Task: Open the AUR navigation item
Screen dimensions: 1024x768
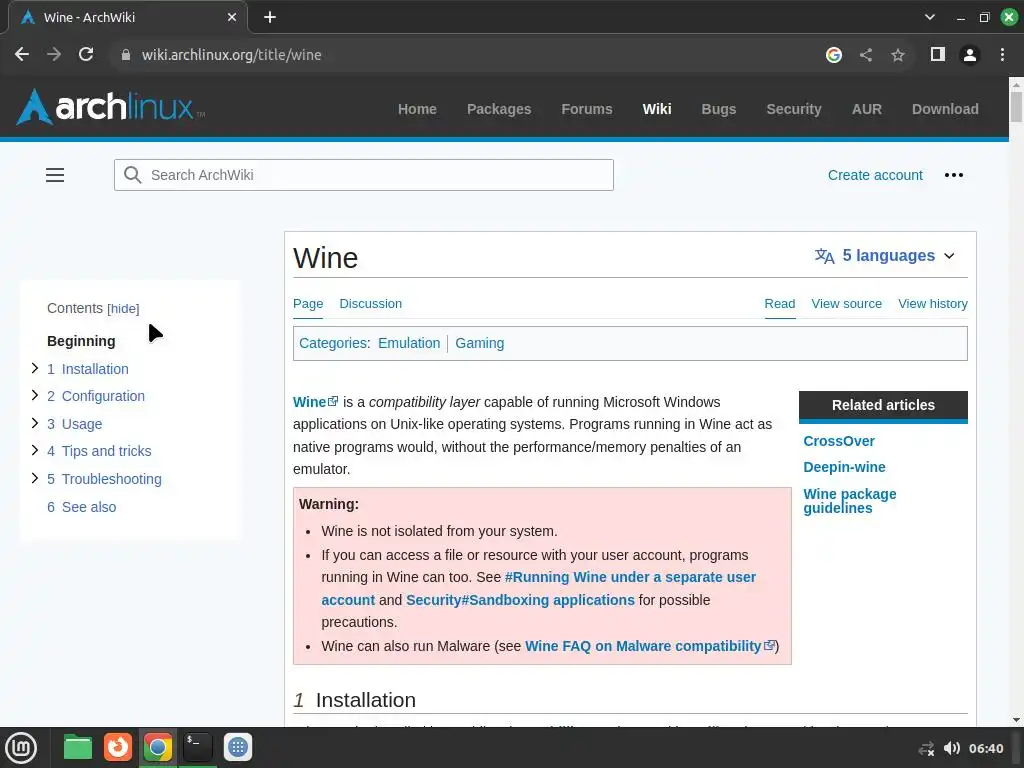Action: coord(867,109)
